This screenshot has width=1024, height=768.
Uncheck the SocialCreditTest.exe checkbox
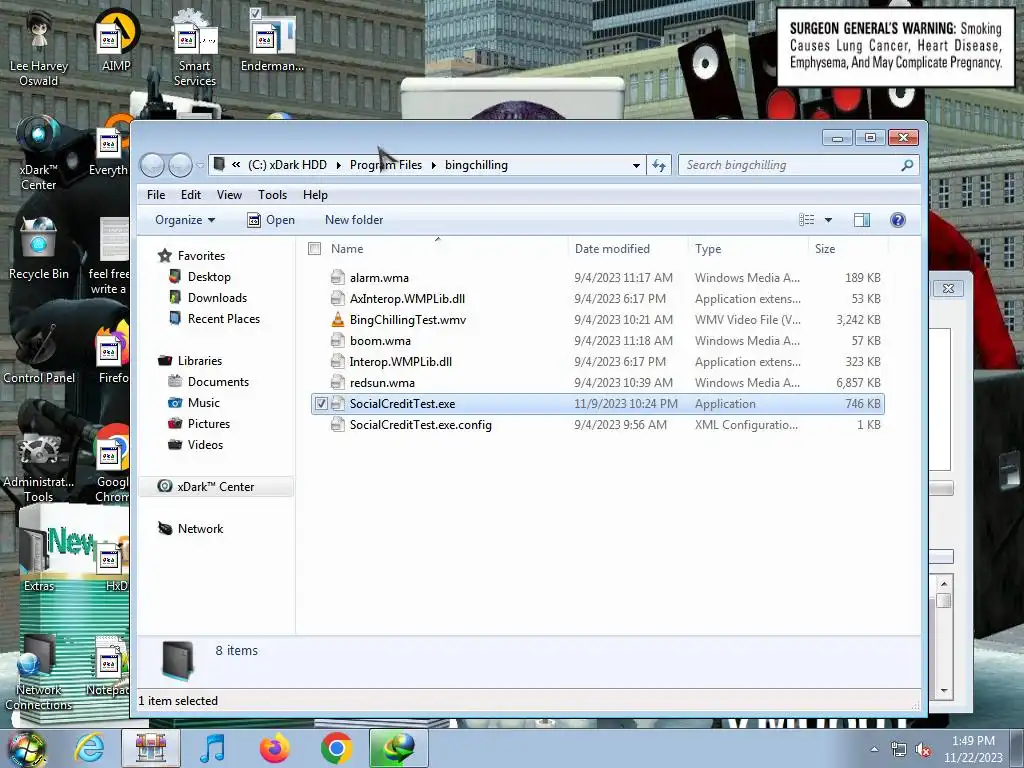321,404
